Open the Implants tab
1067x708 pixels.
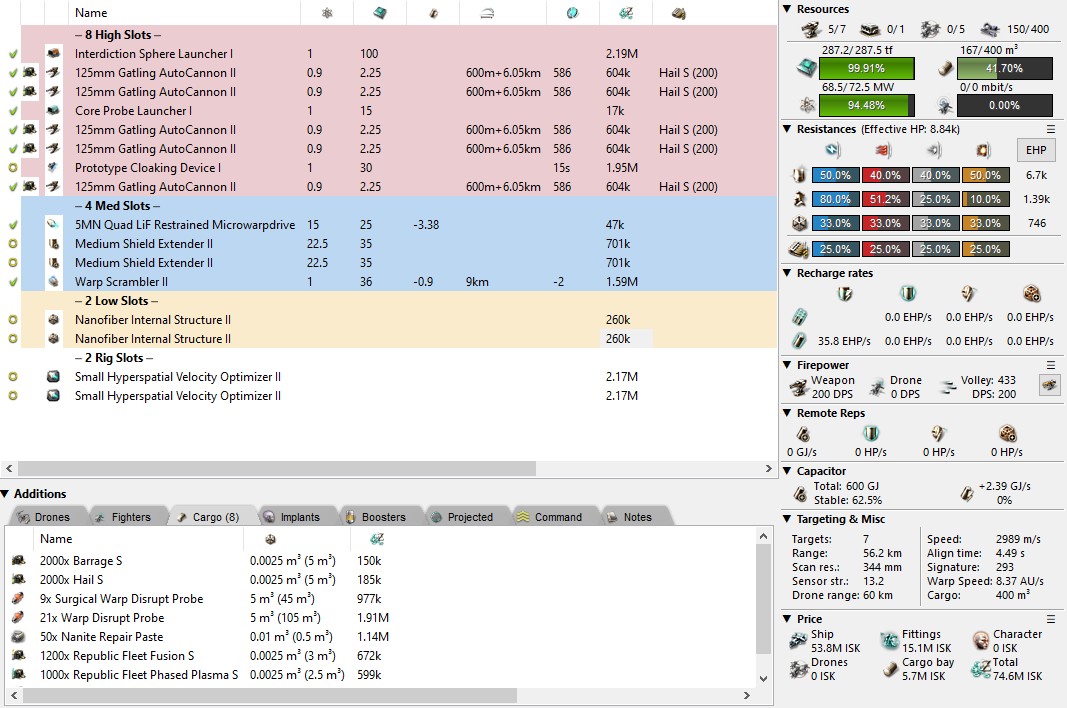point(291,517)
